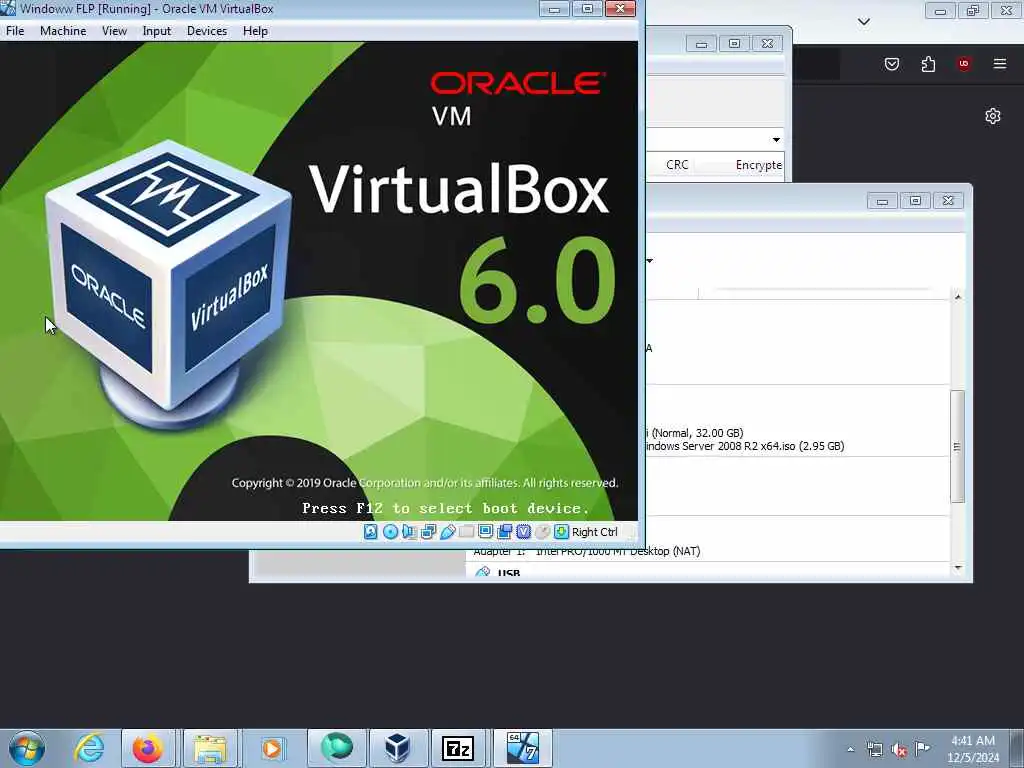
Task: Open the Firefox list all tabs chevron
Action: pos(863,22)
